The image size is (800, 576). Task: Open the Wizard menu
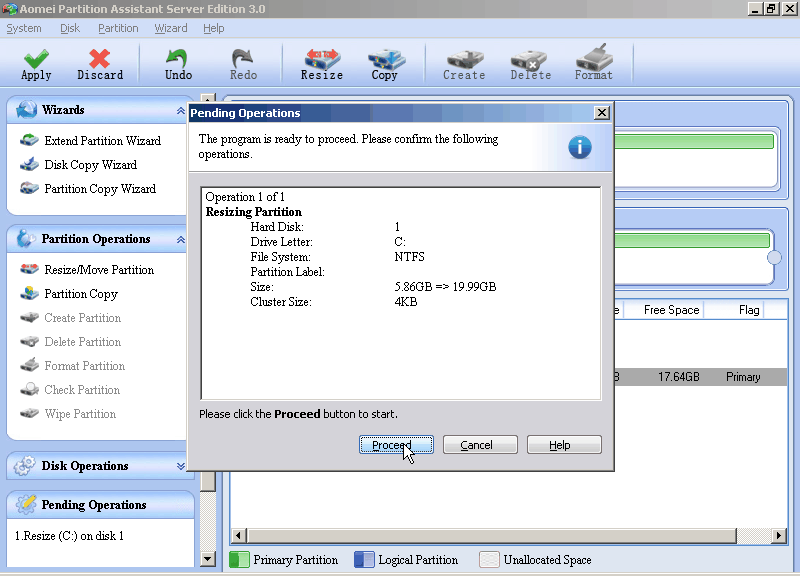pos(171,28)
